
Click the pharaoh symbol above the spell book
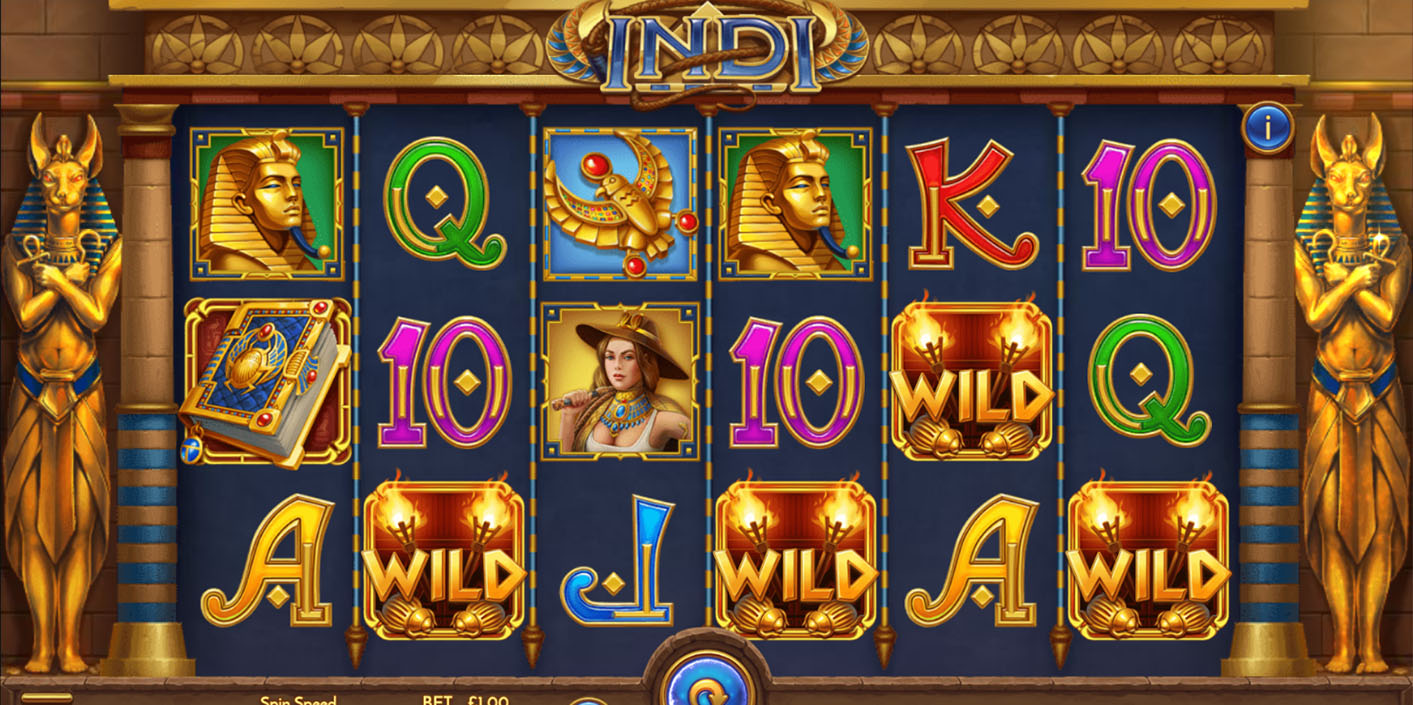point(267,203)
